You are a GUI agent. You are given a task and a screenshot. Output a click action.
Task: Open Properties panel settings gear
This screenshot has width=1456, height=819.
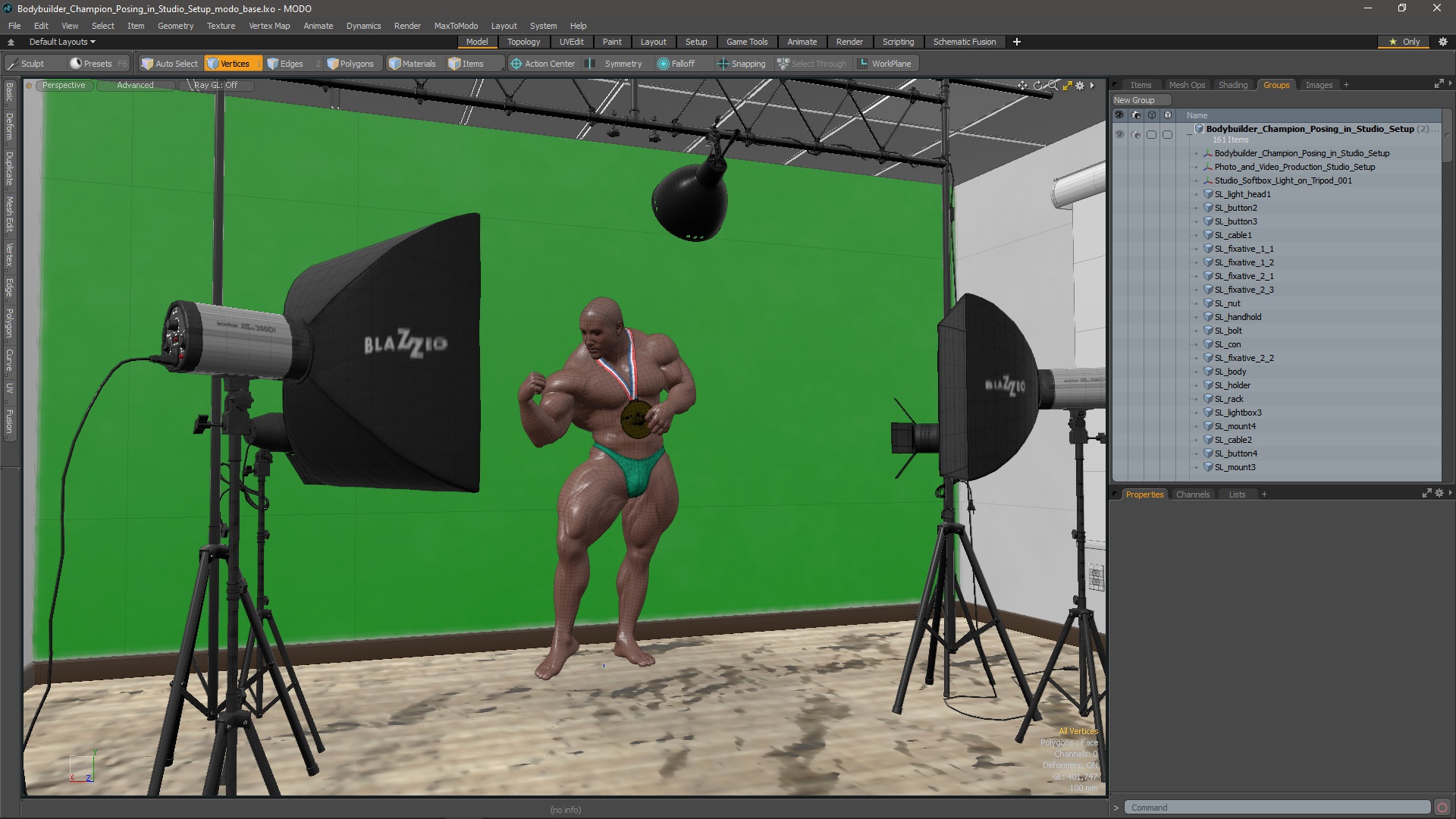[1439, 494]
